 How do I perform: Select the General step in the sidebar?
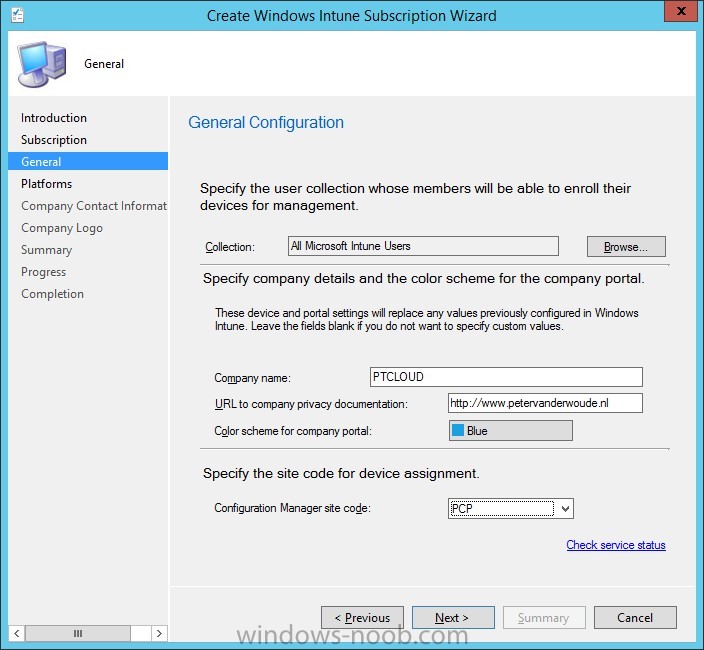(x=88, y=162)
